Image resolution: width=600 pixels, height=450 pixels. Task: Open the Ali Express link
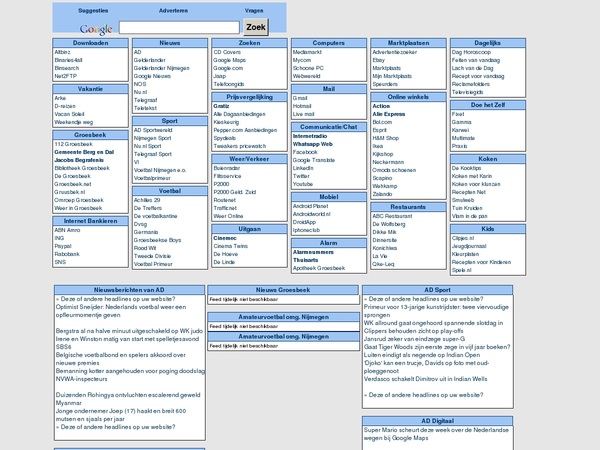coord(389,114)
